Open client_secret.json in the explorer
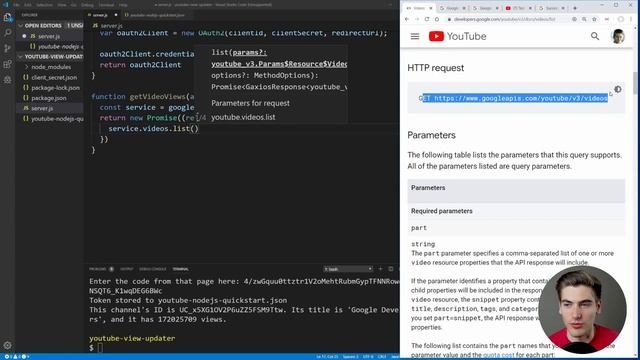 point(54,77)
